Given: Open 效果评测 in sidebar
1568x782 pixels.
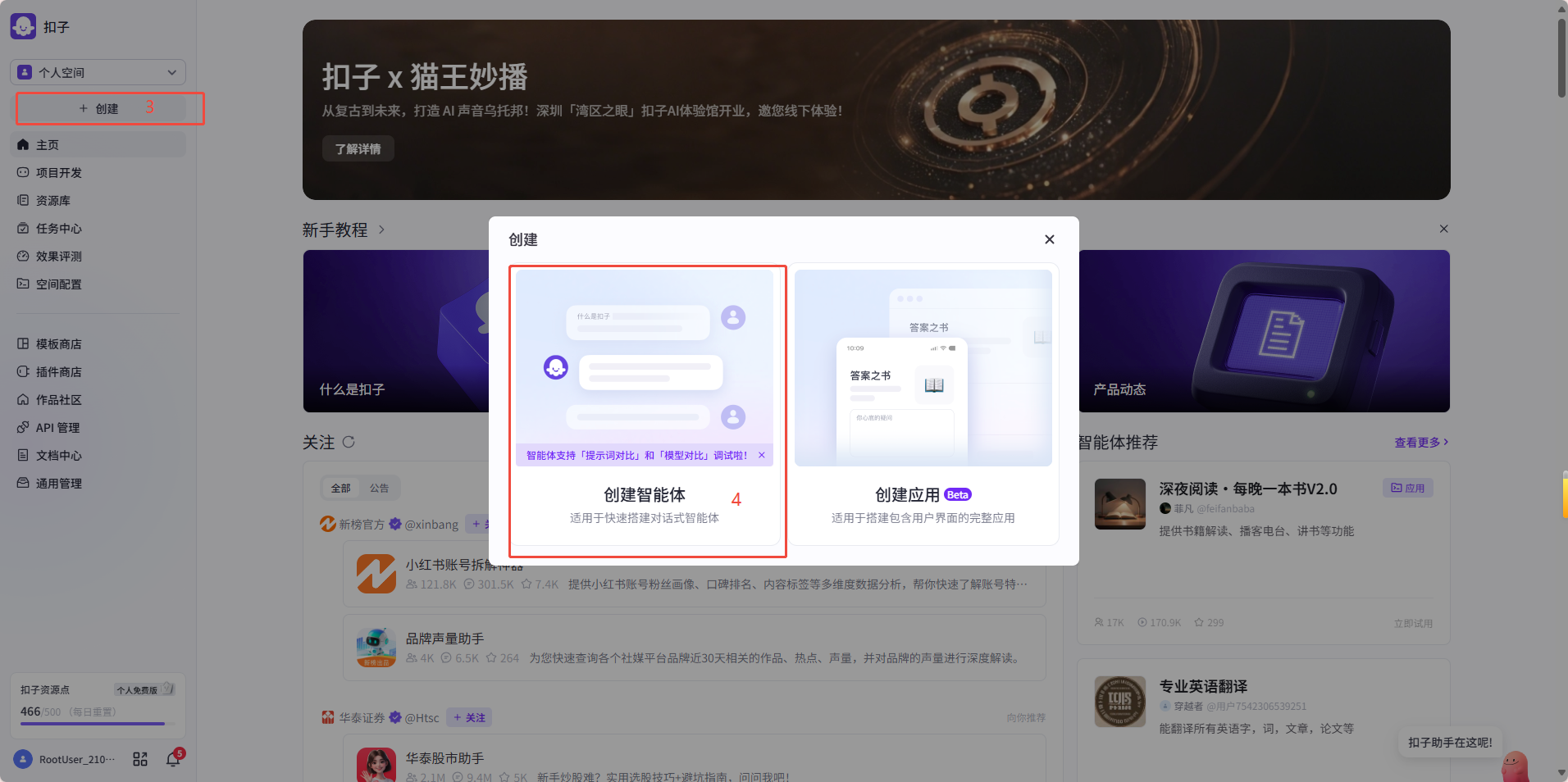Looking at the screenshot, I should point(98,256).
